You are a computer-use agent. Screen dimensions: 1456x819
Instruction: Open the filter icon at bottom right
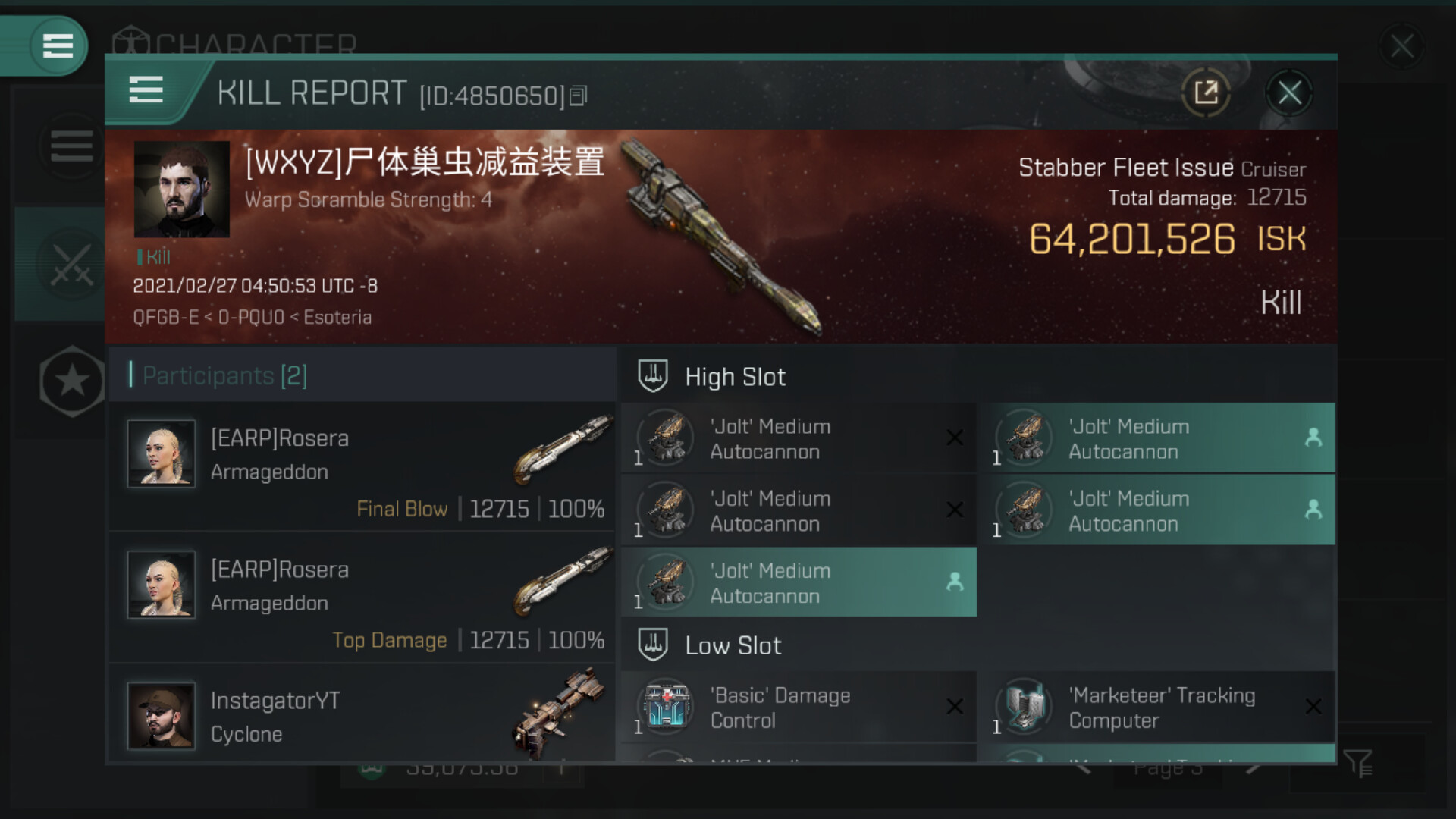pyautogui.click(x=1357, y=763)
